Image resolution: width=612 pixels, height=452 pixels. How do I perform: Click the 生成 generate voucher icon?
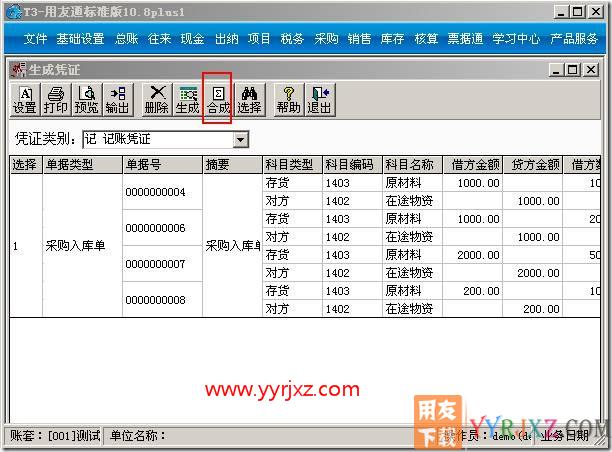coord(187,100)
